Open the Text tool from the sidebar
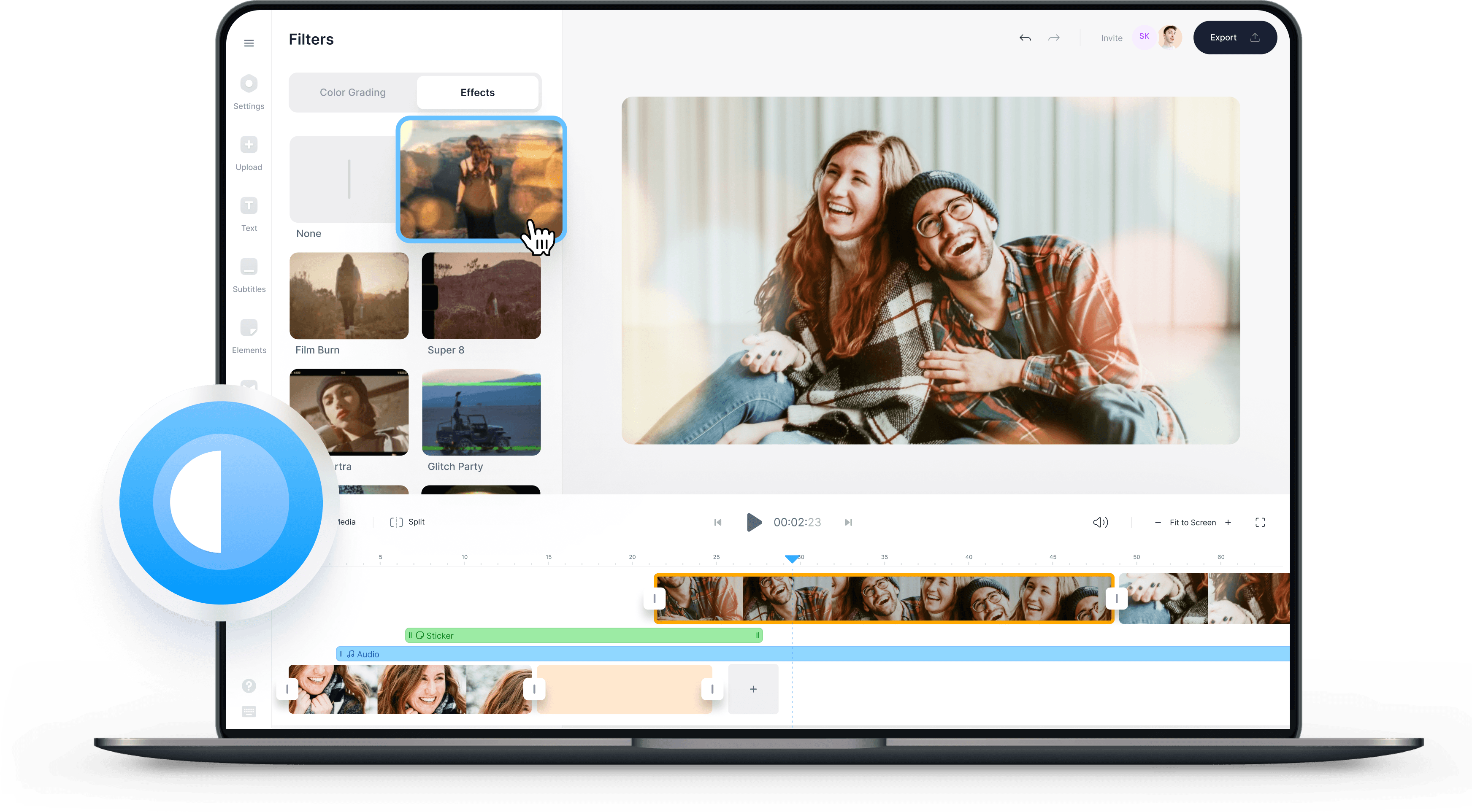The width and height of the screenshot is (1472, 812). tap(249, 205)
